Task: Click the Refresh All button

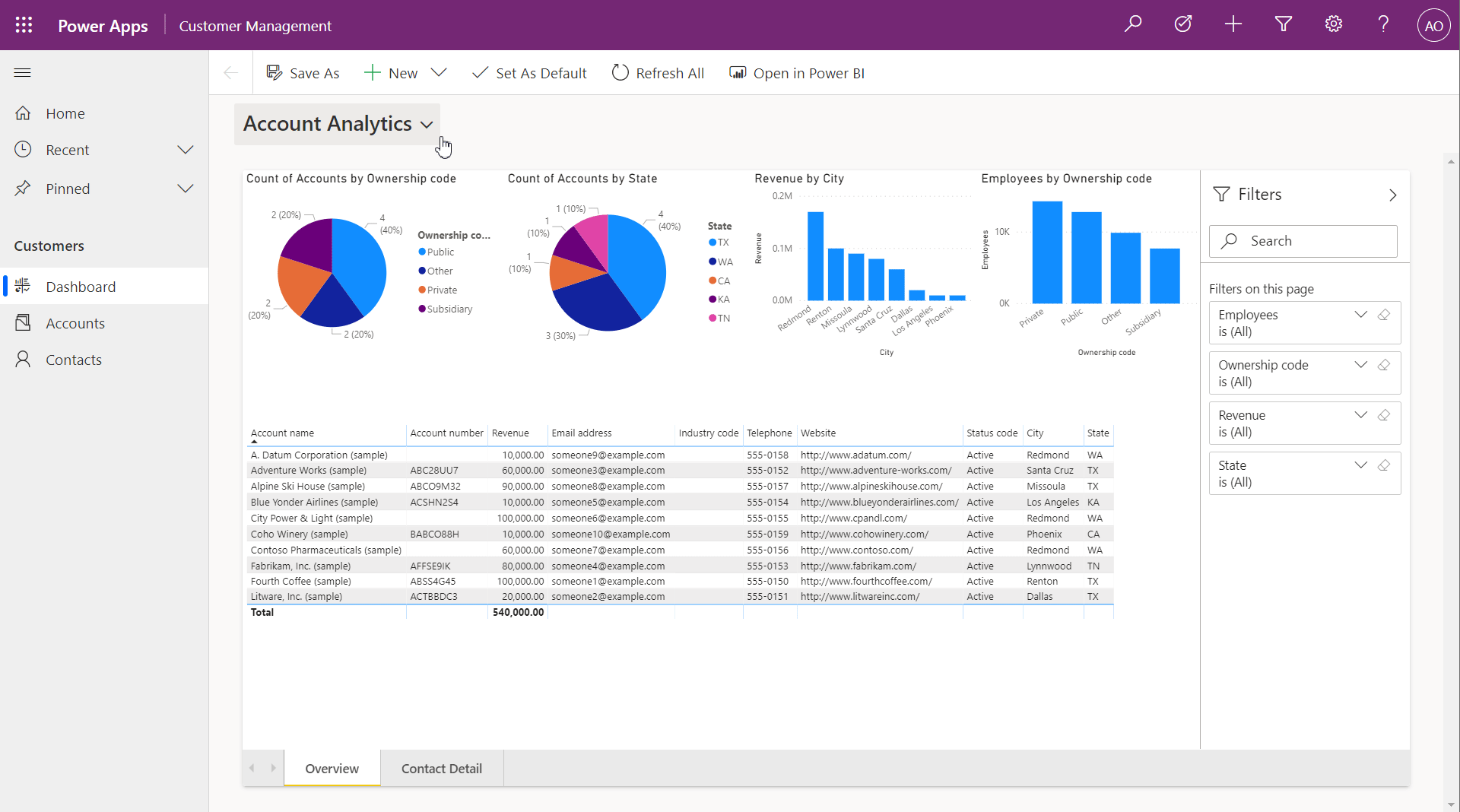Action: [658, 73]
